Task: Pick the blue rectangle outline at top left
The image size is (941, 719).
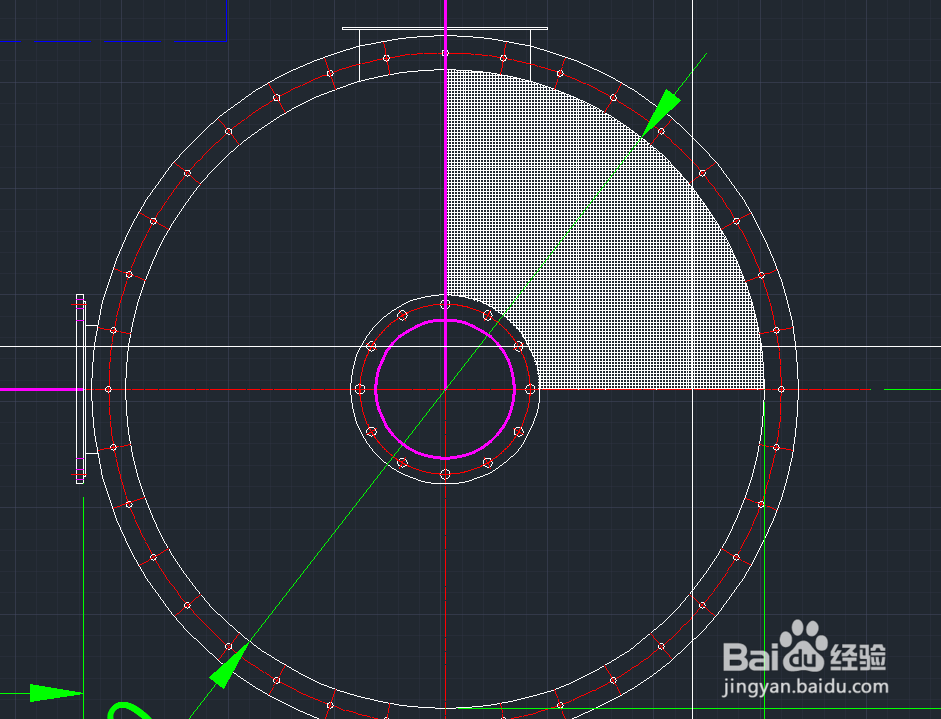Action: 113,20
